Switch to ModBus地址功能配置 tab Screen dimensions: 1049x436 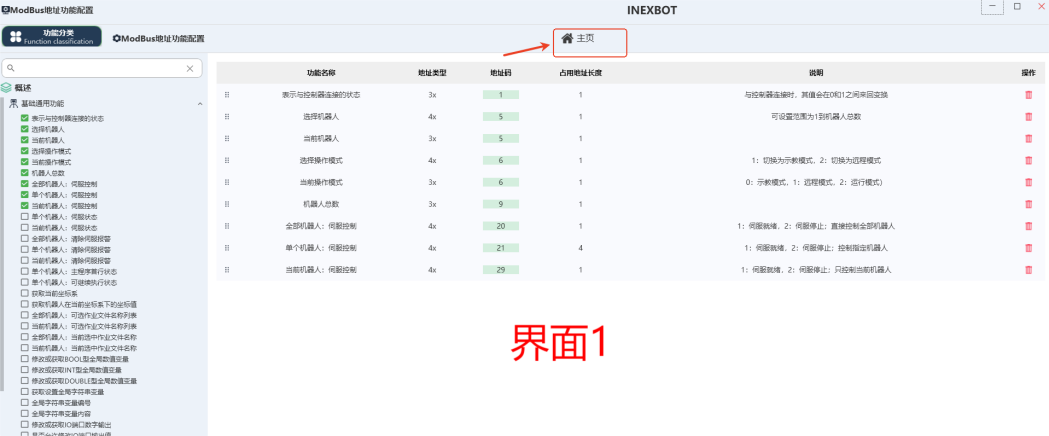(158, 38)
